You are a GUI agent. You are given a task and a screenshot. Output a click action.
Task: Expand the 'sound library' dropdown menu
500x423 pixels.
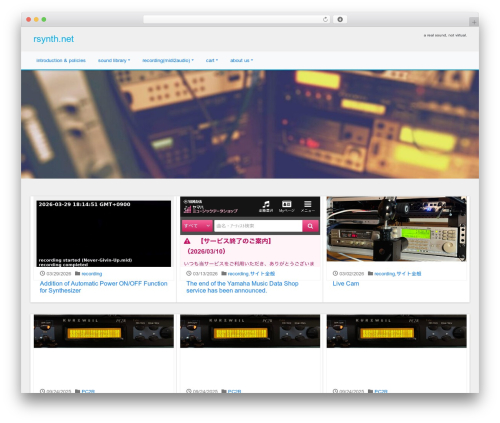[x=114, y=60]
